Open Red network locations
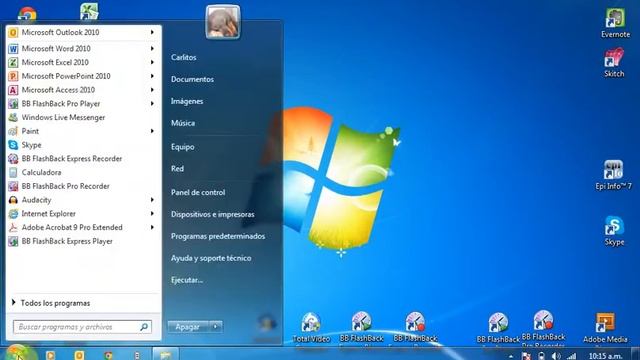Image resolution: width=640 pixels, height=360 pixels. 177,169
